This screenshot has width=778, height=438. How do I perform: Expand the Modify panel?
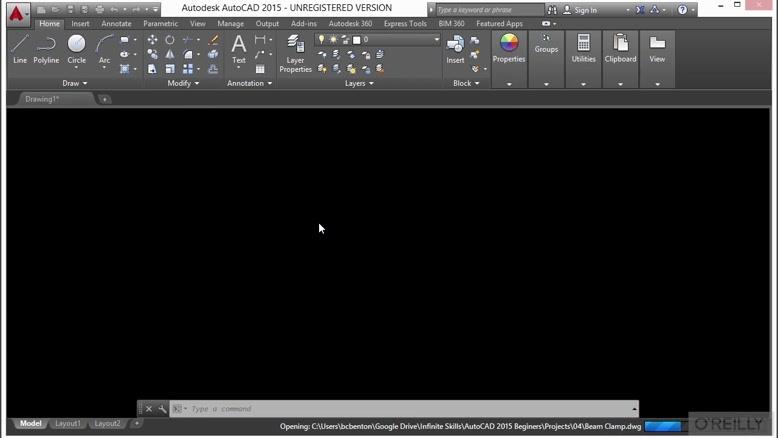pos(183,83)
